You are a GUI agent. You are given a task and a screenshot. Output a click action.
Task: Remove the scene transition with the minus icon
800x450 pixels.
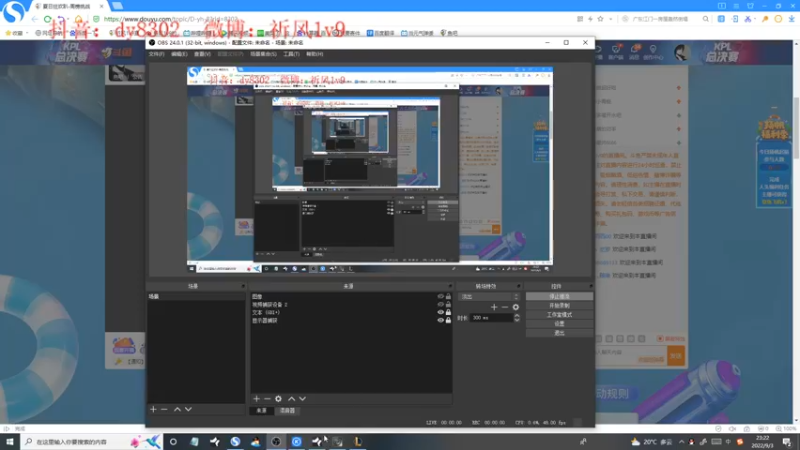(x=505, y=307)
